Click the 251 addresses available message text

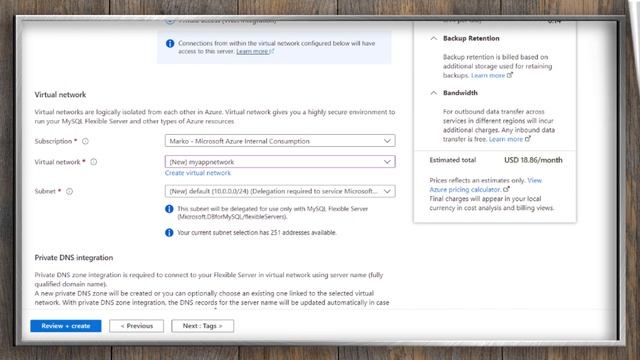(257, 233)
